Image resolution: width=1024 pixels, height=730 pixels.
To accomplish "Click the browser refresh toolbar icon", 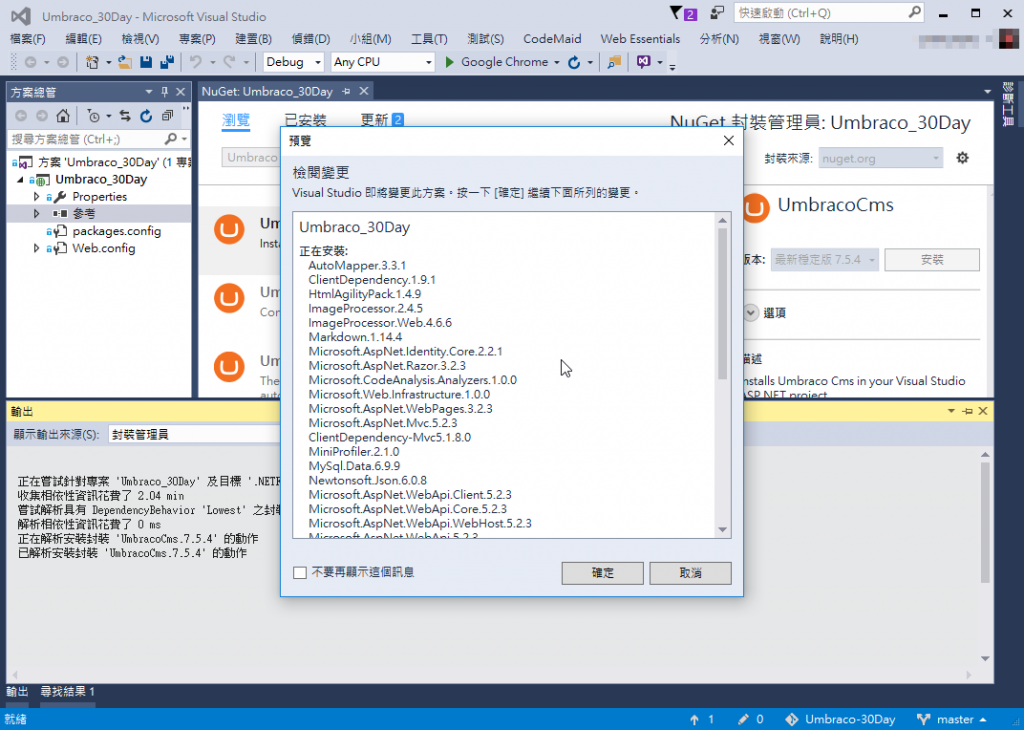I will (574, 62).
